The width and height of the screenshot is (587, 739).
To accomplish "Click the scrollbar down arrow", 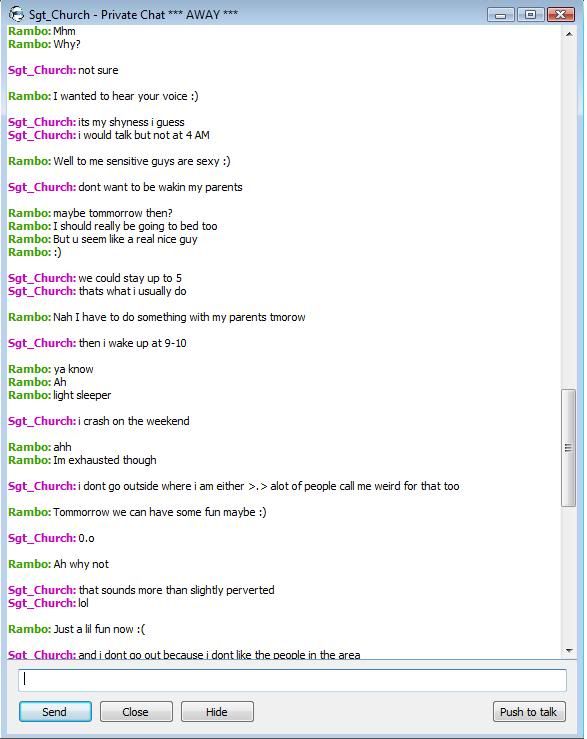I will (x=569, y=650).
